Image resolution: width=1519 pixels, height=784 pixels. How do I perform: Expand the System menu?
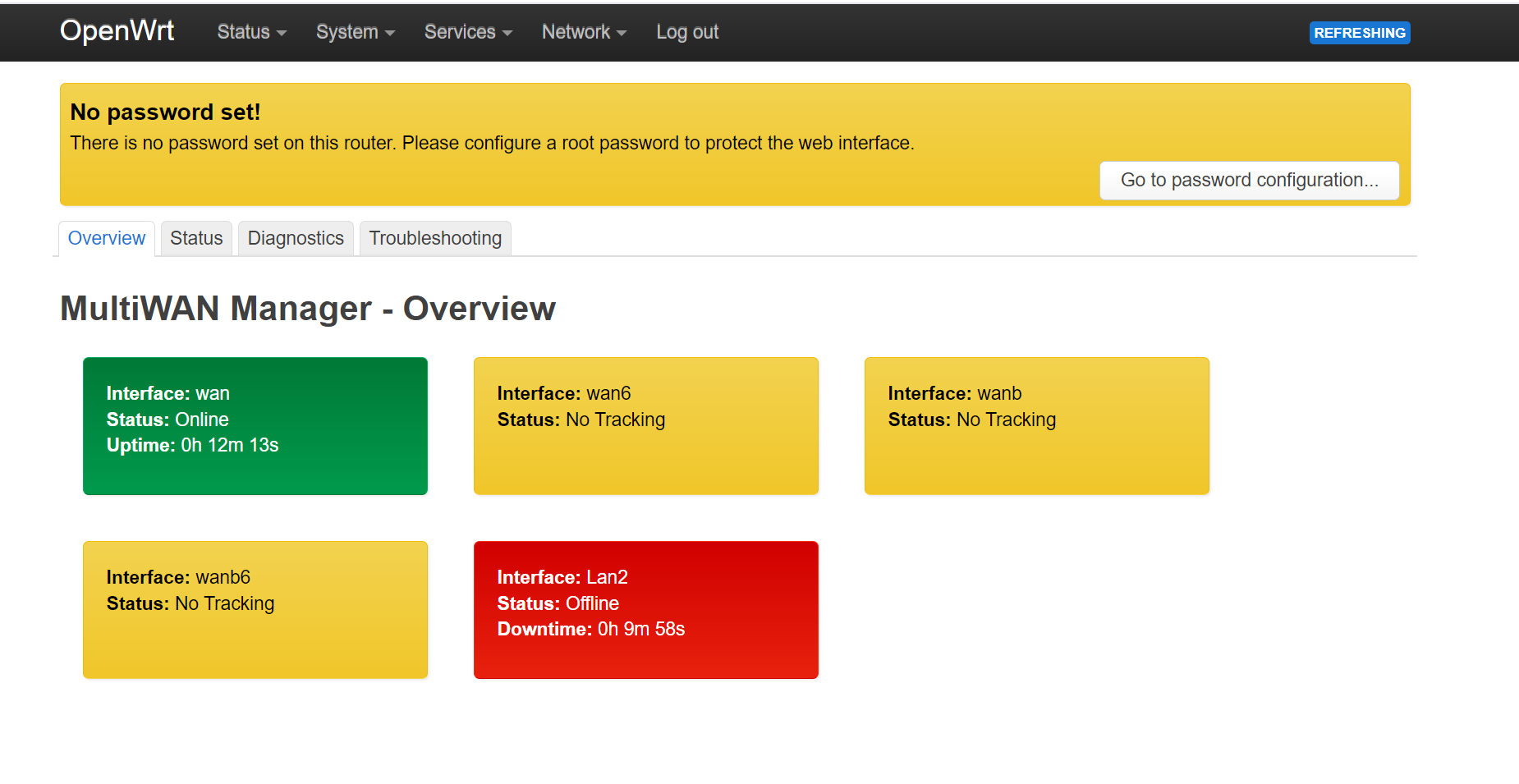coord(355,32)
